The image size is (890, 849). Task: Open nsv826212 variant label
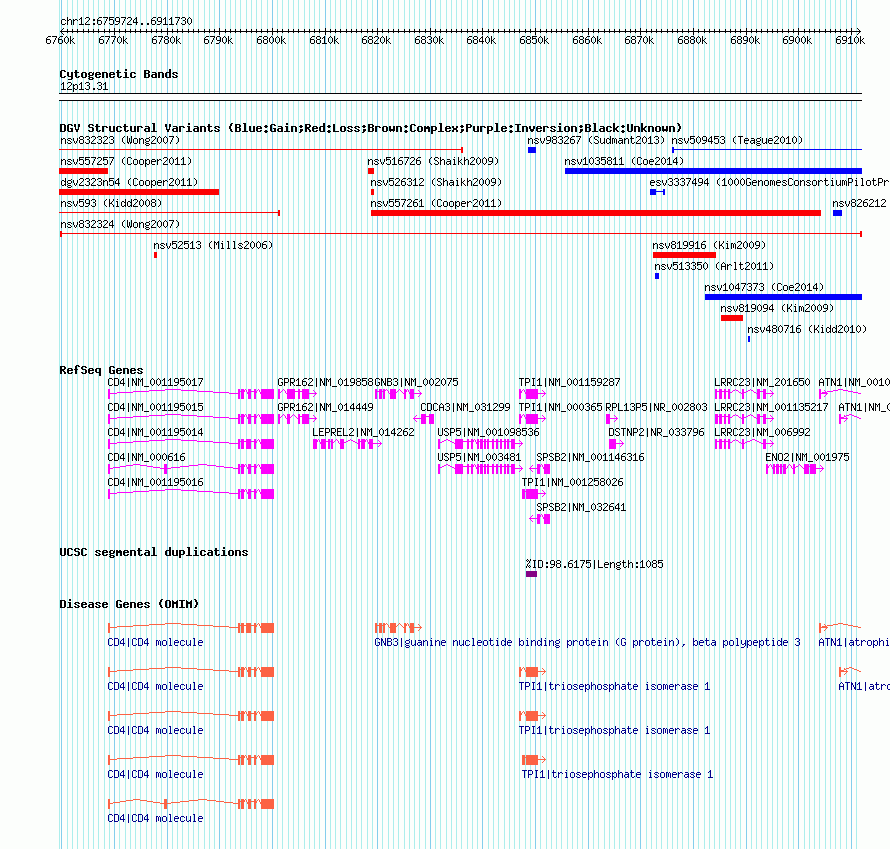tap(859, 203)
